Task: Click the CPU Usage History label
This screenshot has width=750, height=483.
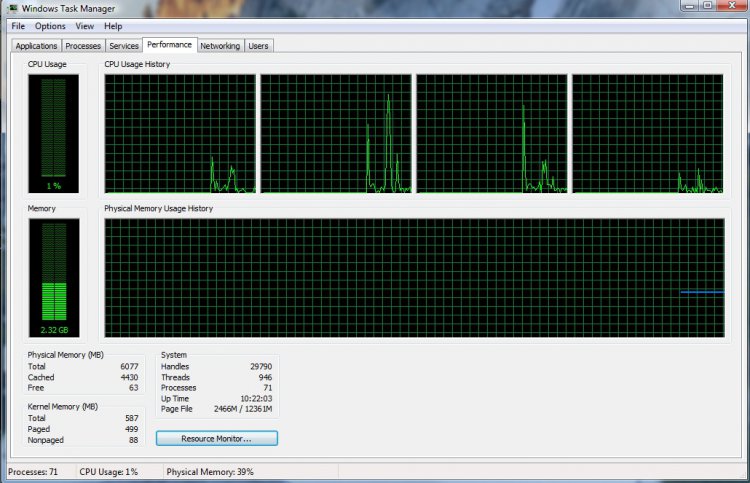Action: click(x=137, y=64)
